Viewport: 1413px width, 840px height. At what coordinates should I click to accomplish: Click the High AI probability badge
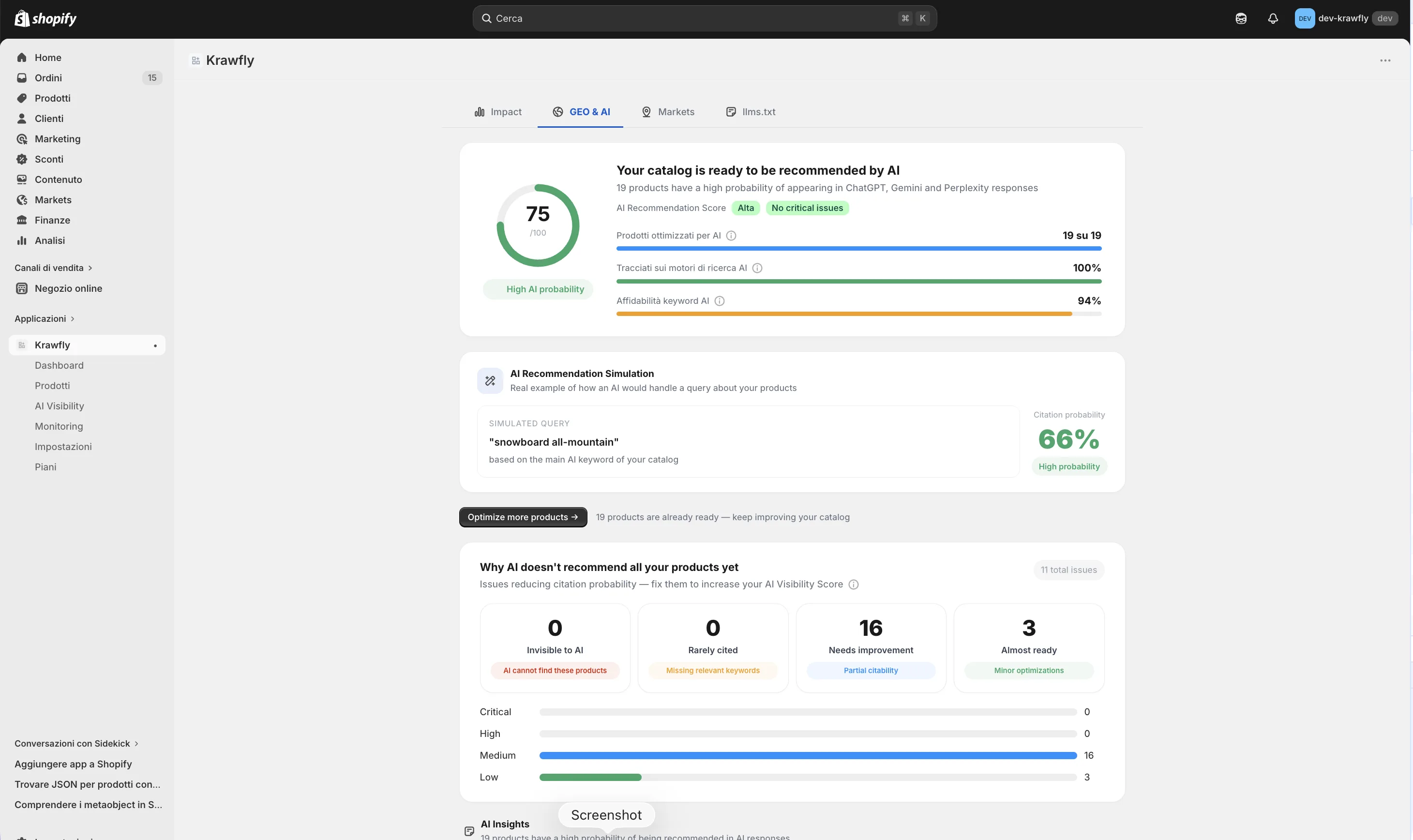point(537,289)
